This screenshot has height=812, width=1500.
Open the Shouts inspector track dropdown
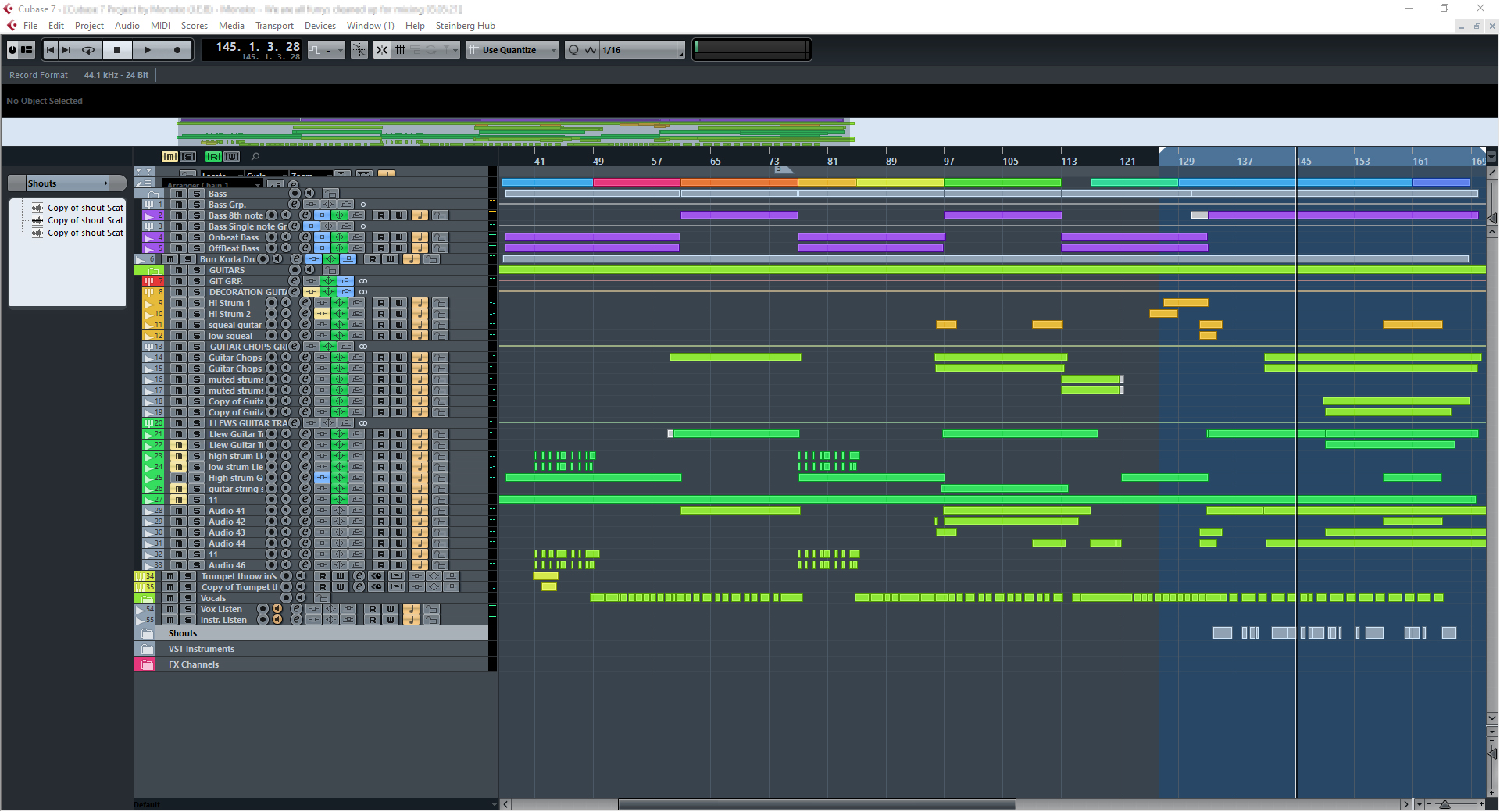[67, 183]
